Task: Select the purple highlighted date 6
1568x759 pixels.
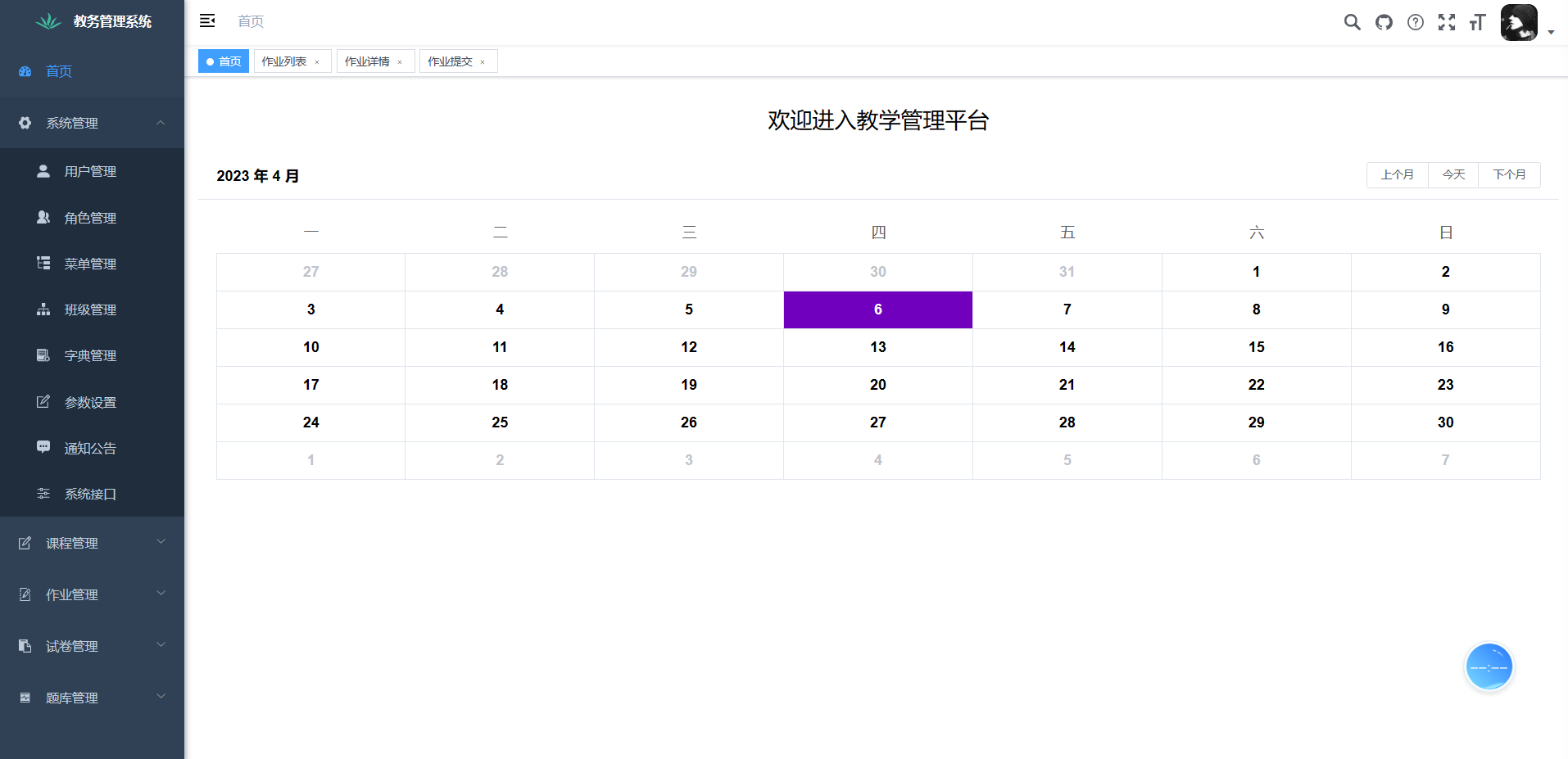Action: (877, 309)
